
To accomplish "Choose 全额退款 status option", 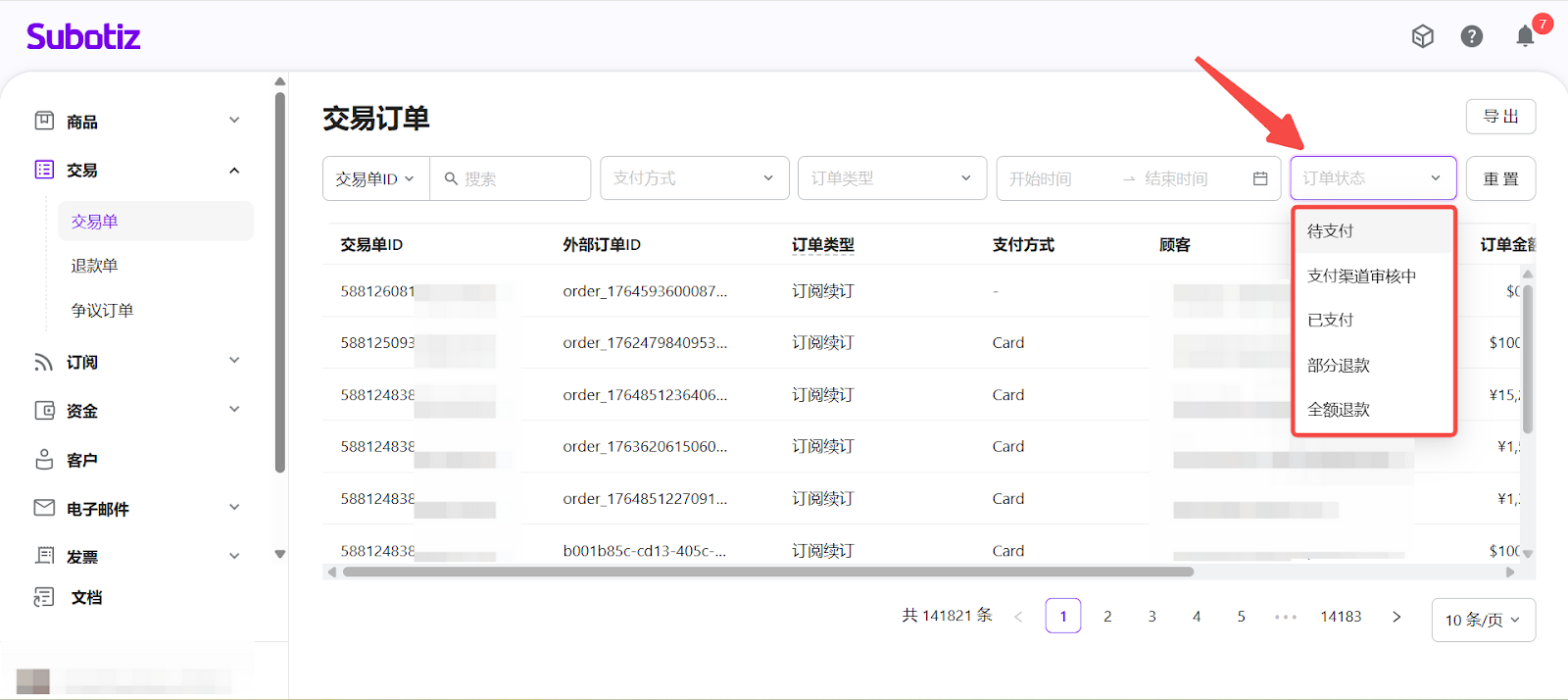I will click(x=1338, y=410).
